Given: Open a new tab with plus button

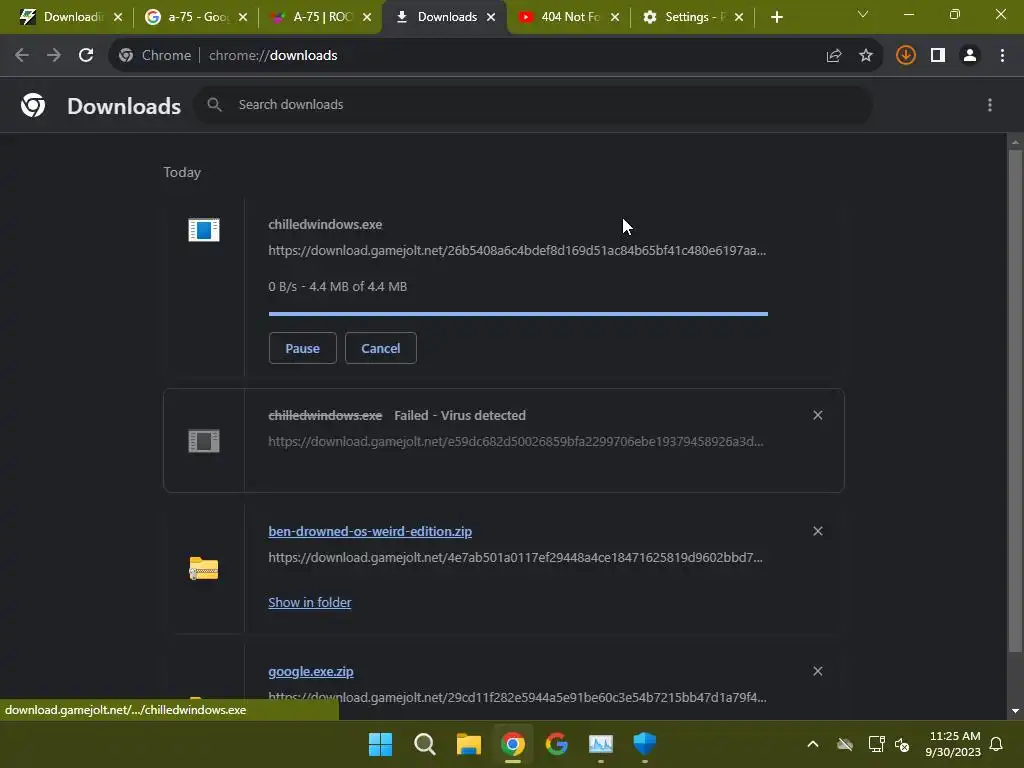Looking at the screenshot, I should 776,17.
